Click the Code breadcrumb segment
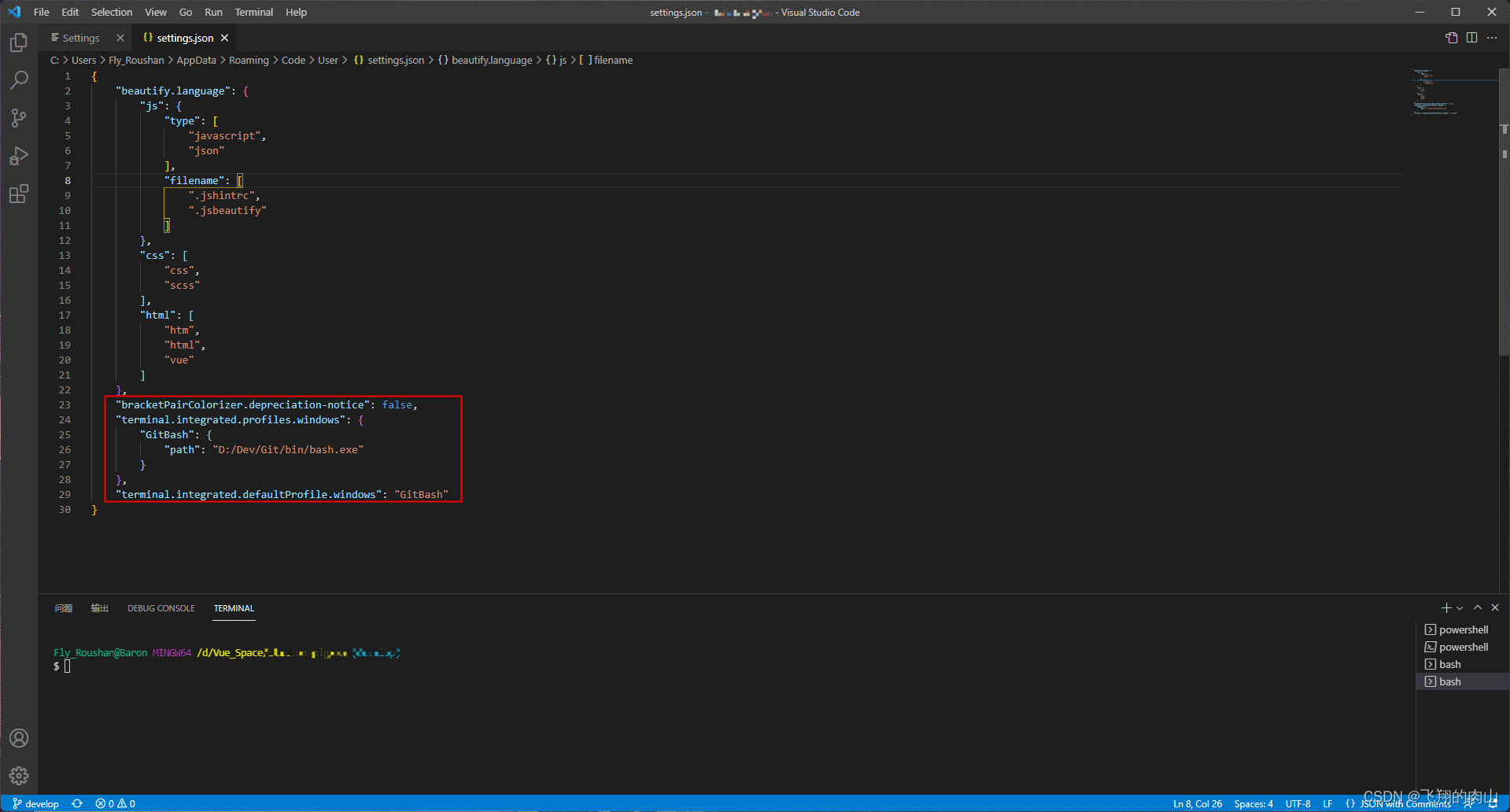This screenshot has height=812, width=1510. click(294, 61)
